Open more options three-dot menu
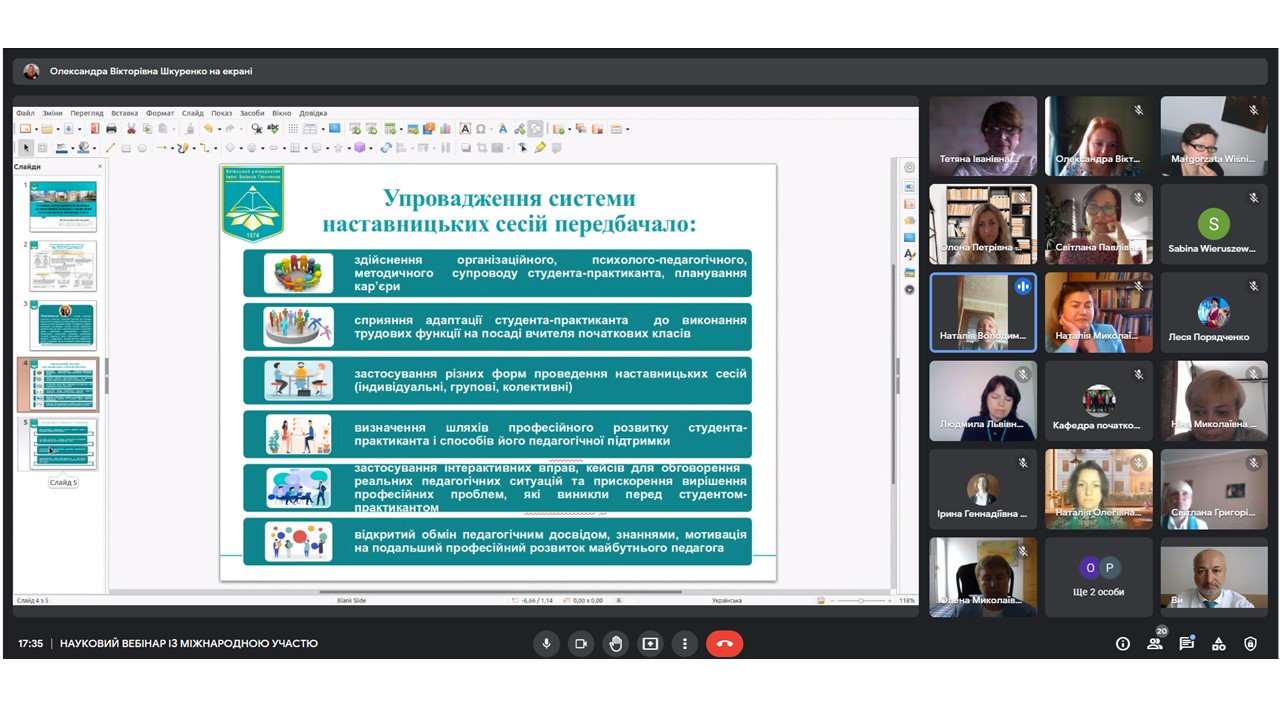 (685, 644)
